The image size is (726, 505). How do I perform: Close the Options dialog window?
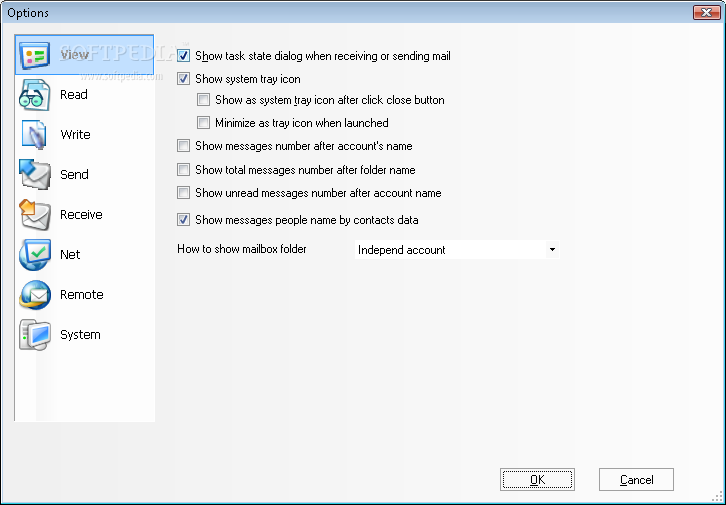(x=707, y=12)
